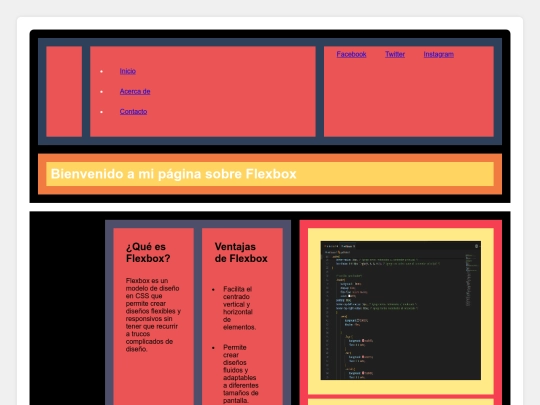
Task: Visit the Facebook link
Action: (351, 54)
